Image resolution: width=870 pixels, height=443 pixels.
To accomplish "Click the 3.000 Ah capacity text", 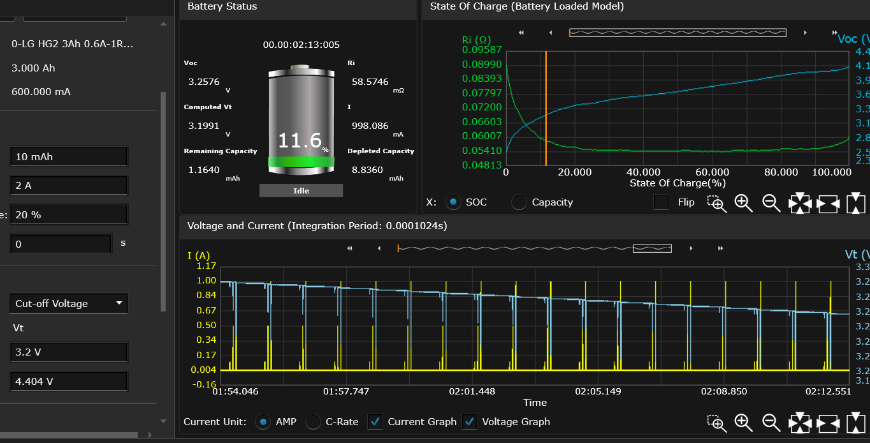I will pos(33,68).
